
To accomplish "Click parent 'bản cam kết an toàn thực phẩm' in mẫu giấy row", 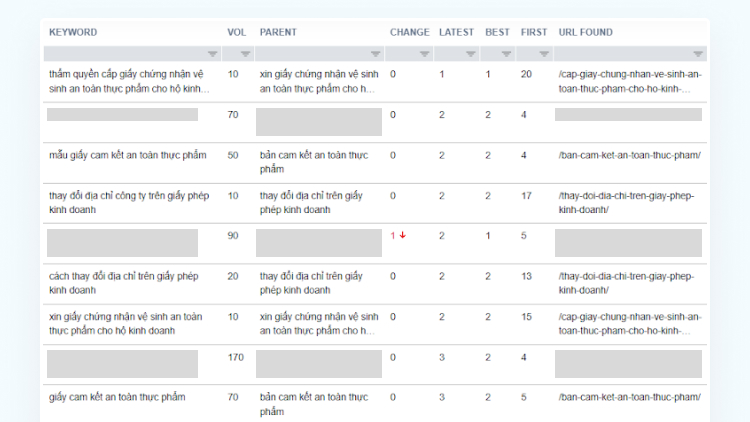I will [x=314, y=162].
